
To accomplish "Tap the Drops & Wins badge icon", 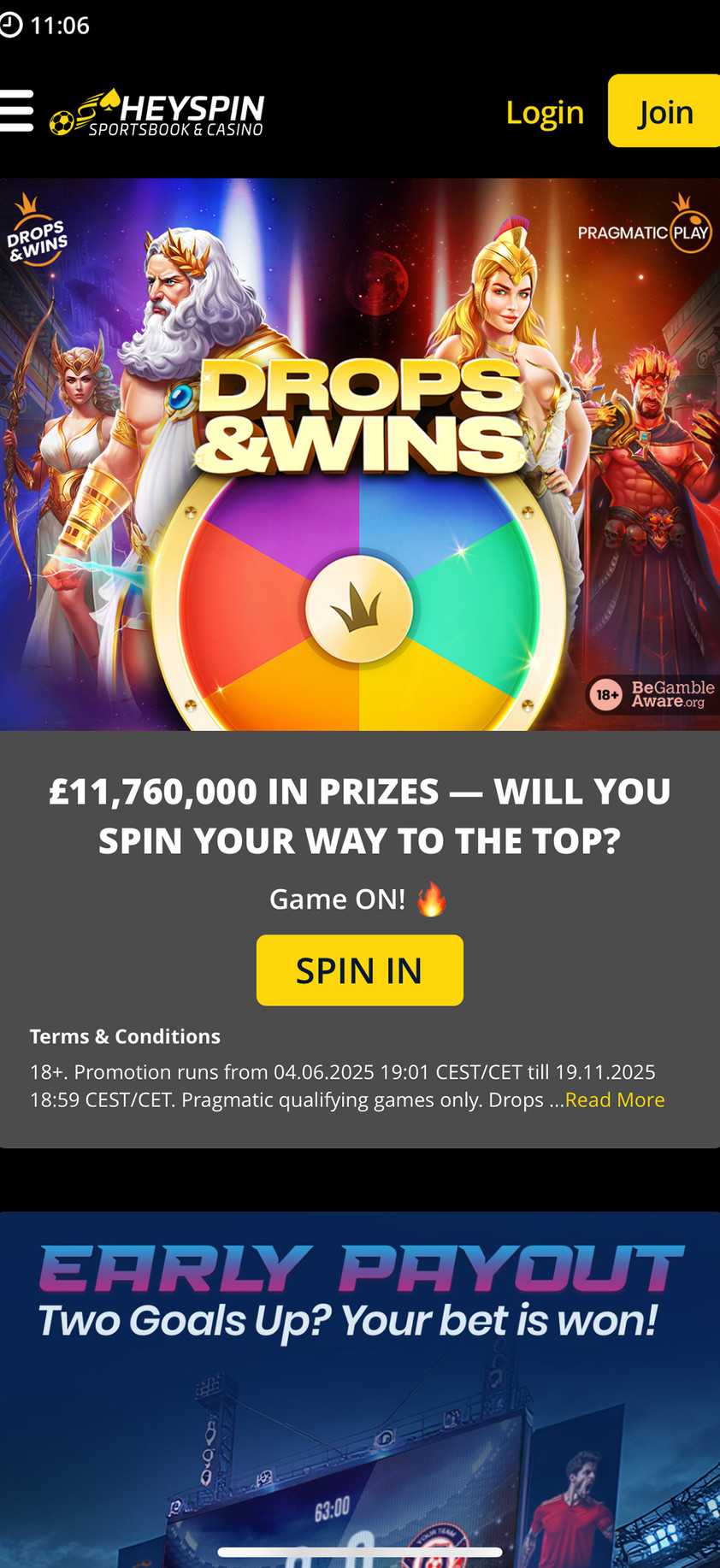I will 36,231.
